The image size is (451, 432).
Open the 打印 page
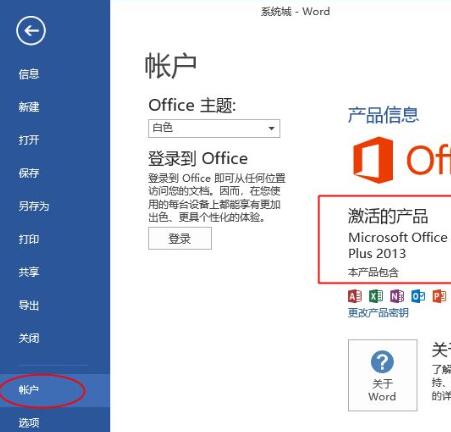point(29,239)
